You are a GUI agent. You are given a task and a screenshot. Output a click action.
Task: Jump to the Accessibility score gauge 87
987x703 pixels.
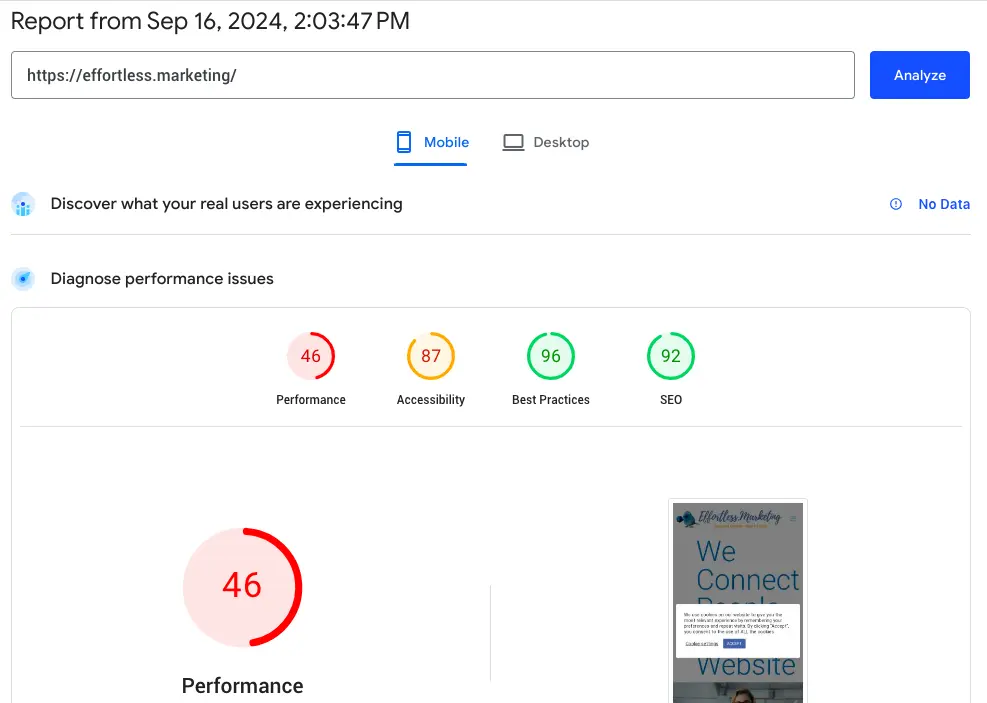click(x=431, y=356)
